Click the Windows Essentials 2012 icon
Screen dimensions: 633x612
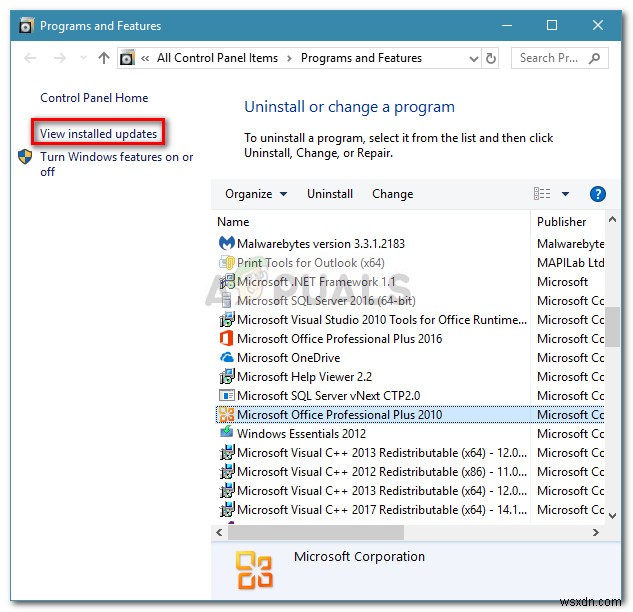tap(226, 433)
